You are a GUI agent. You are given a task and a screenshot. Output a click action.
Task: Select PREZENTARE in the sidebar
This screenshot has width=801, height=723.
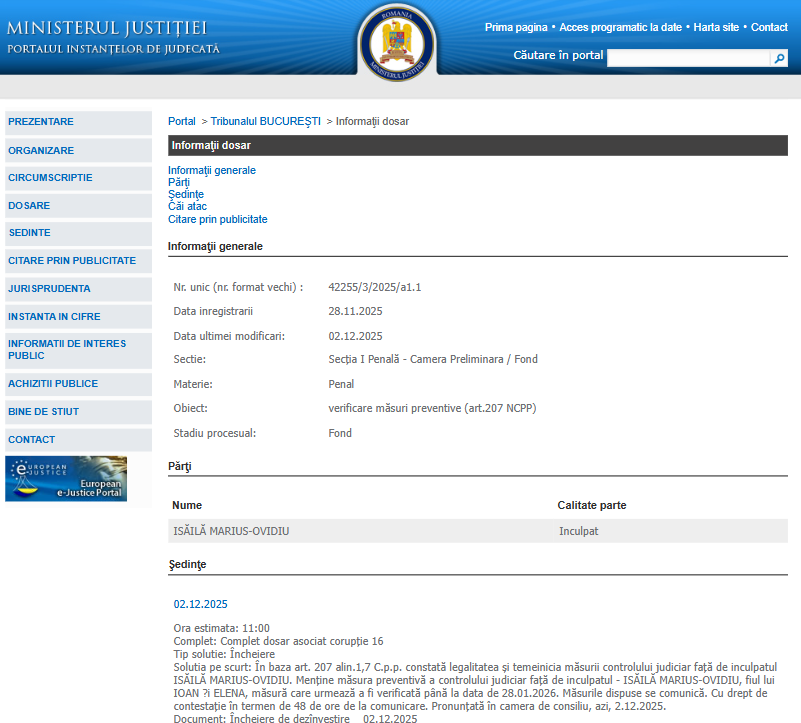click(41, 122)
